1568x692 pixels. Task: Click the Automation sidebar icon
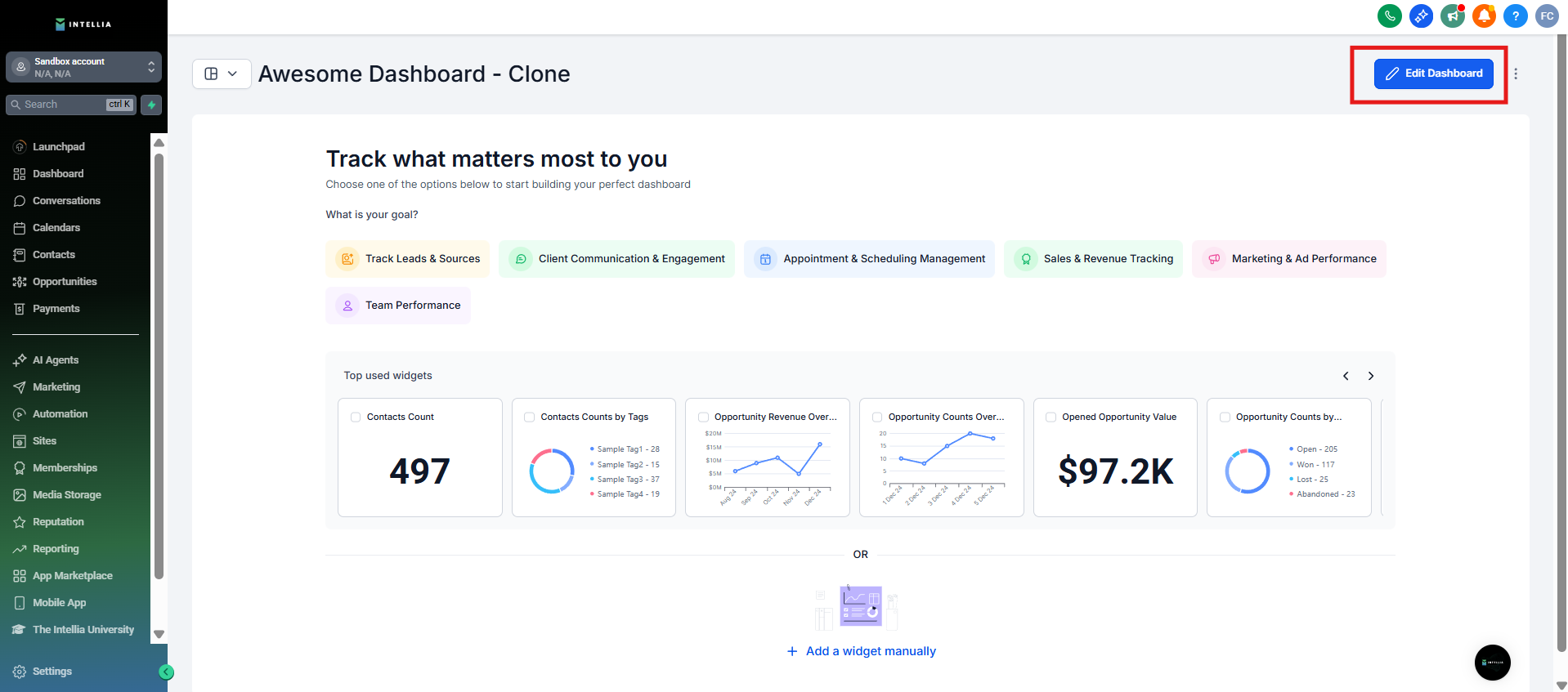pyautogui.click(x=20, y=414)
